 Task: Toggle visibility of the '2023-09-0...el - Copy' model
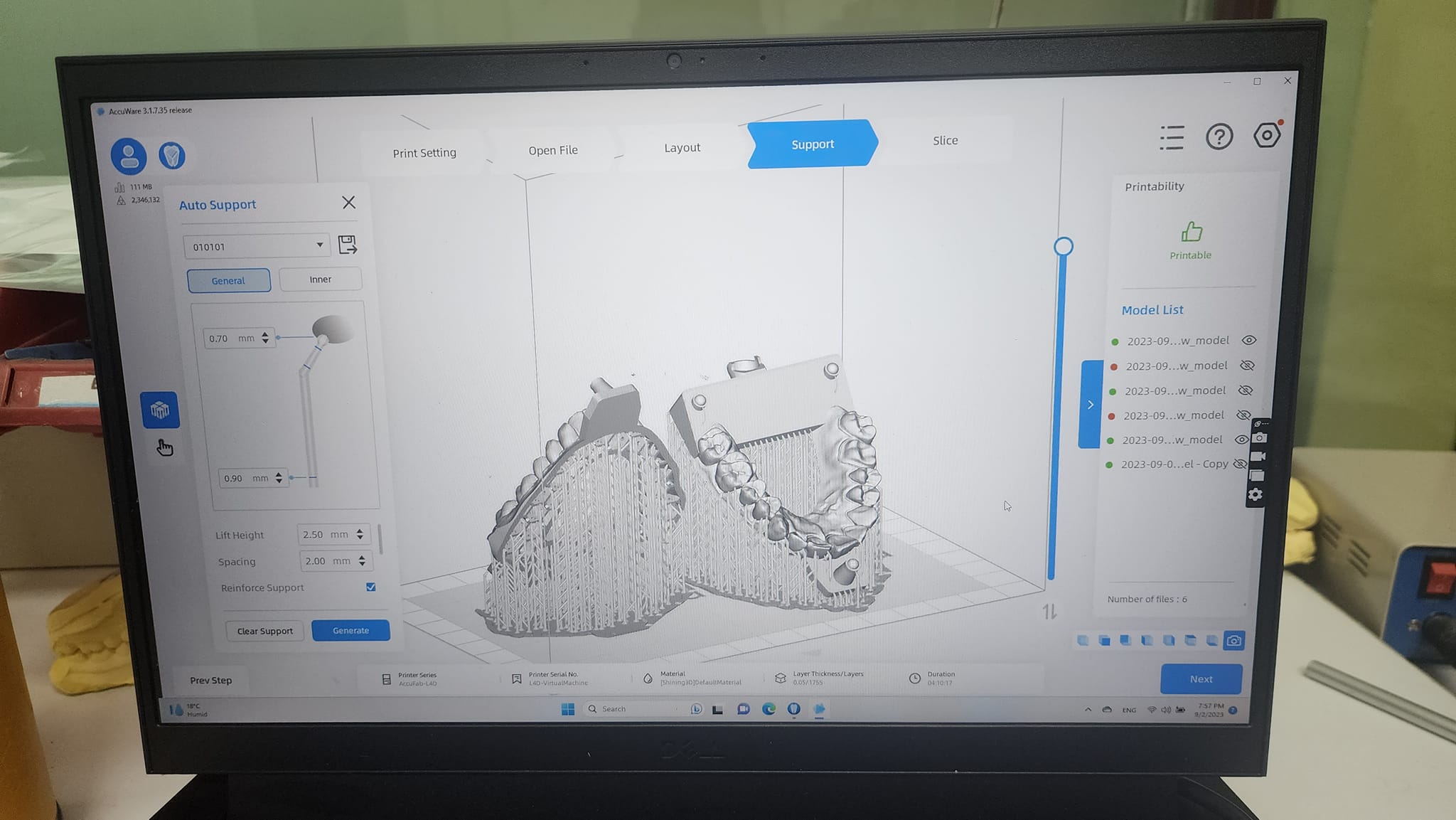coord(1239,464)
